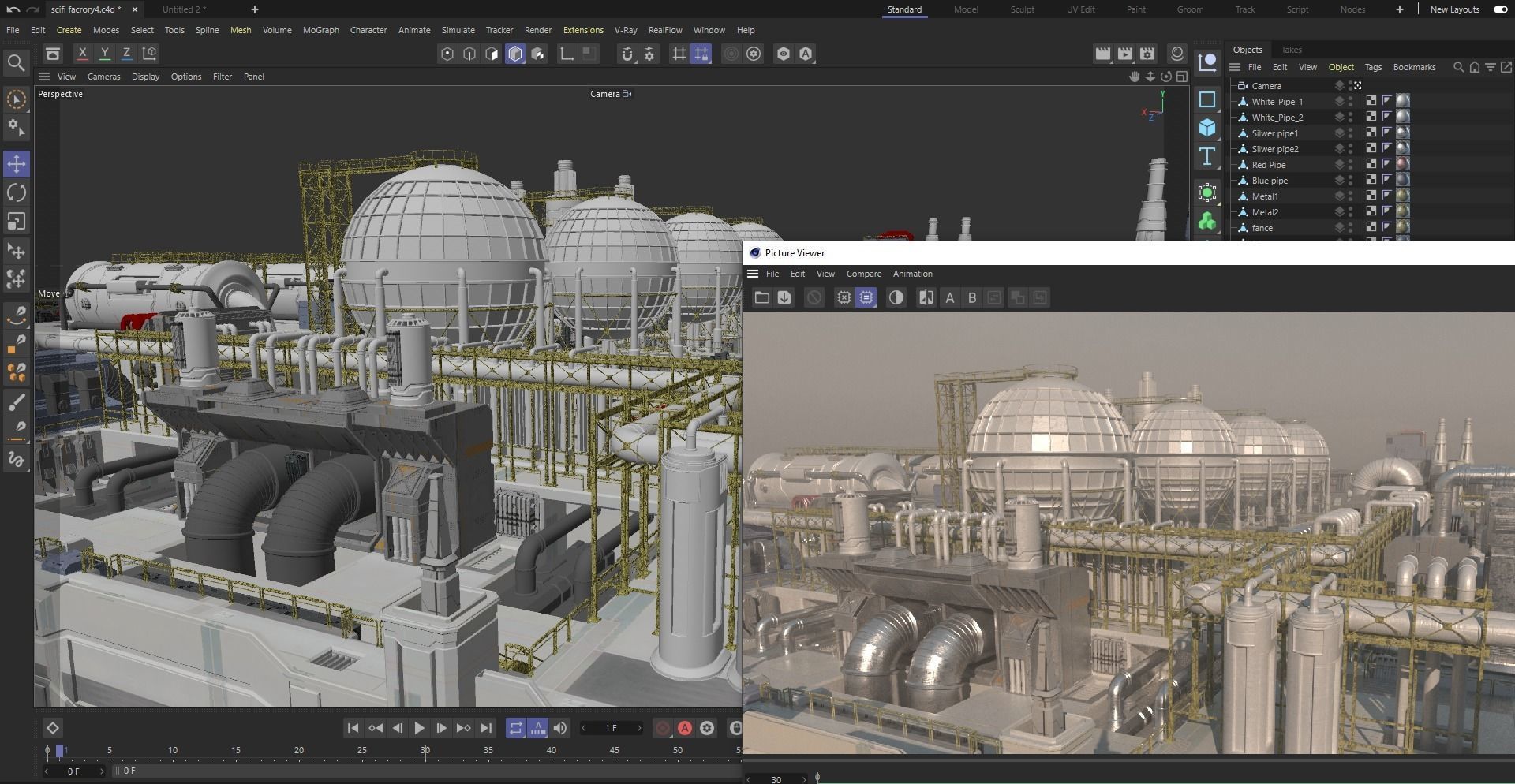Toggle the X axis lock
Viewport: 1515px width, 784px height.
pos(82,54)
